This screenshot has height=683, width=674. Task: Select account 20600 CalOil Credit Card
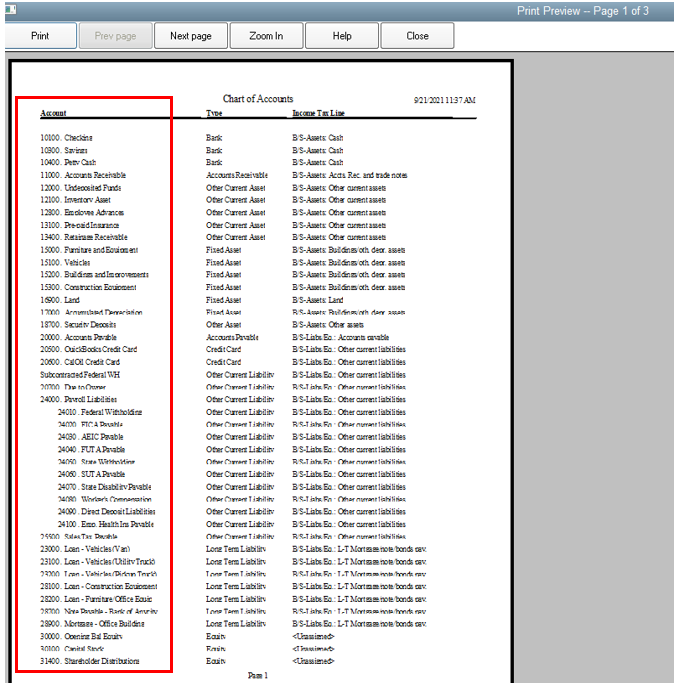click(80, 362)
